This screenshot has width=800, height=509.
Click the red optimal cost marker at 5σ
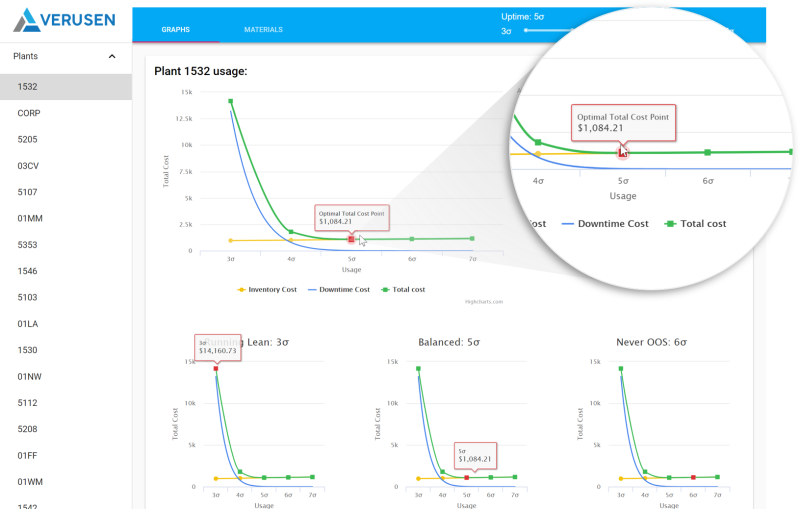[x=351, y=239]
